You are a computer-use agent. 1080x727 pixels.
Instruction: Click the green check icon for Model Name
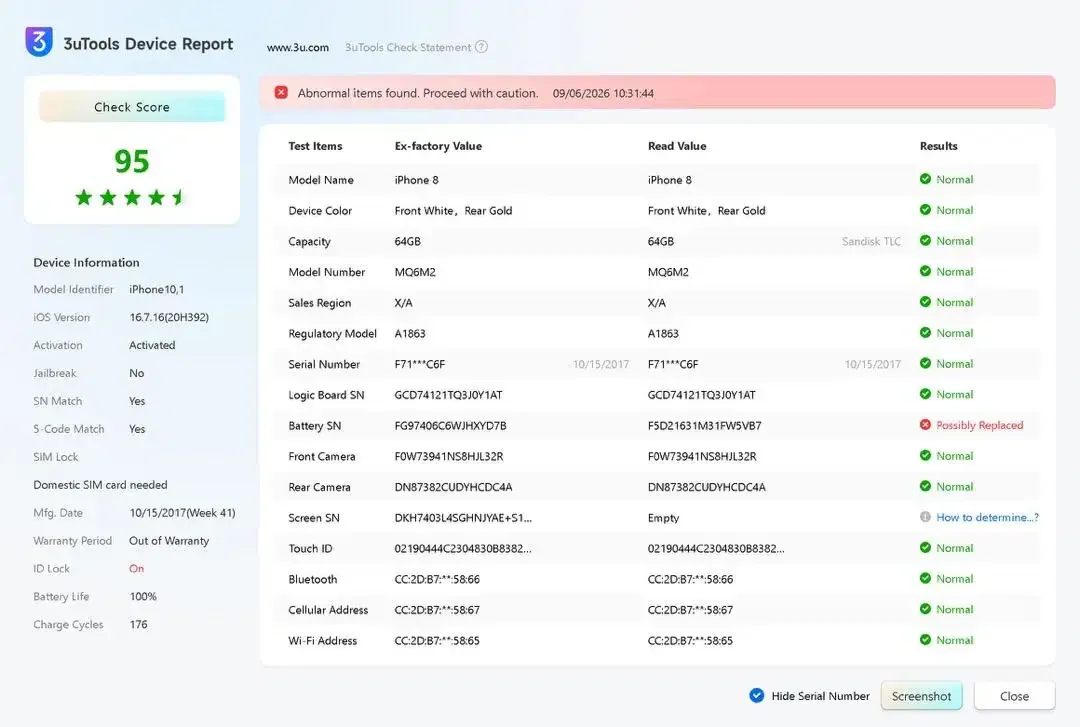(925, 179)
